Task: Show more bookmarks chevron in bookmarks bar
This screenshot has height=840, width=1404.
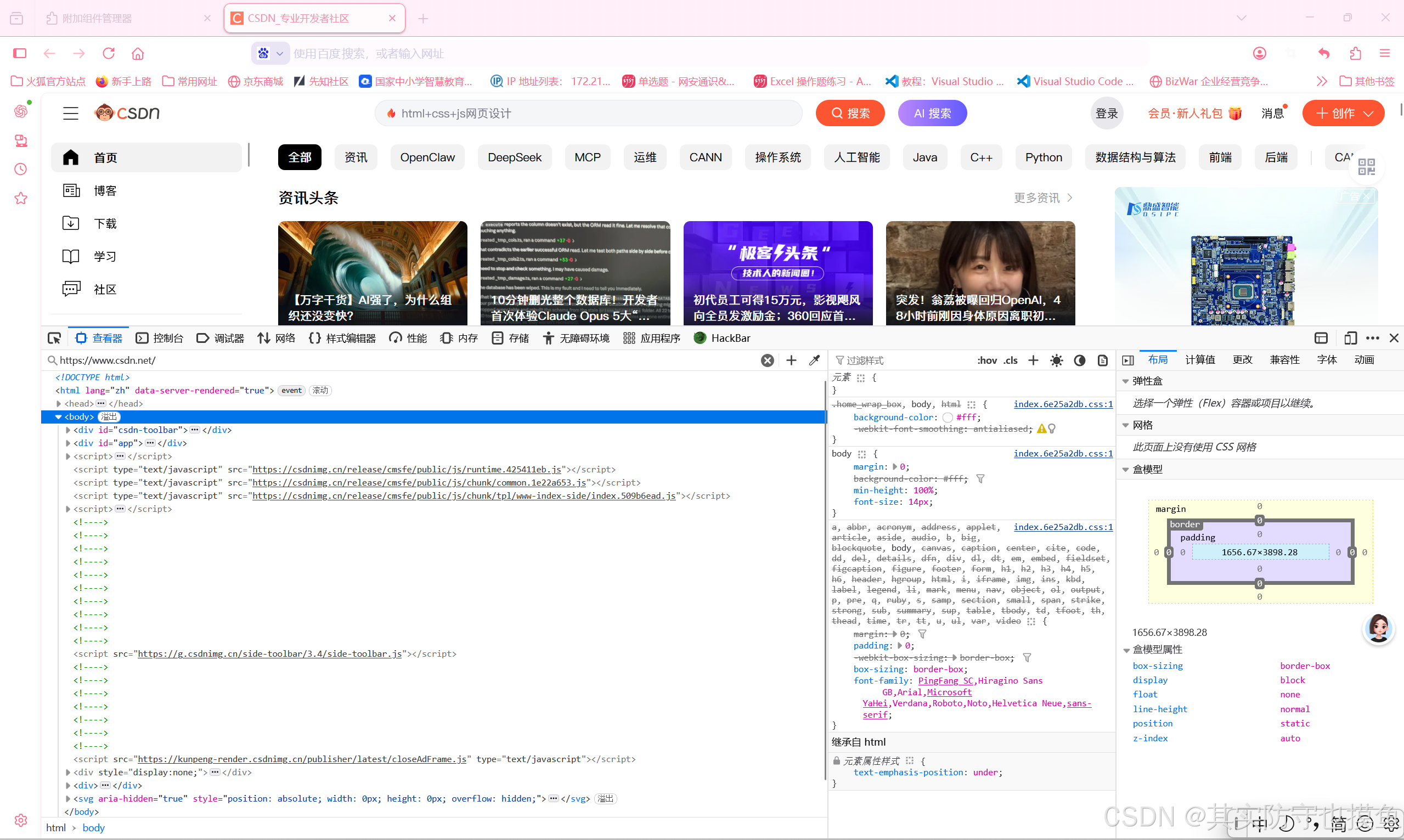Action: [1322, 82]
